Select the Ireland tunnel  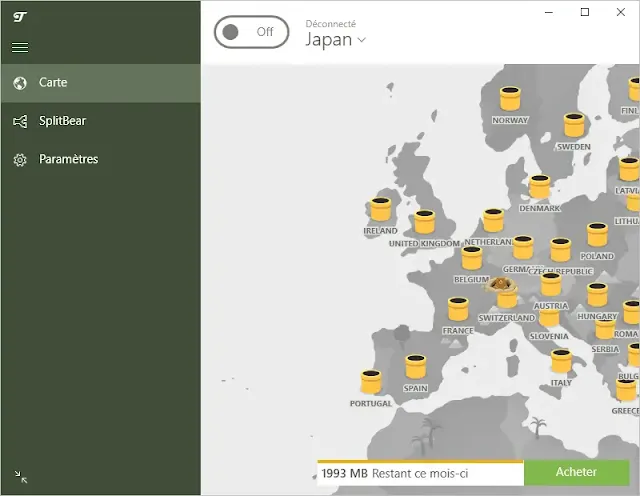[x=380, y=209]
